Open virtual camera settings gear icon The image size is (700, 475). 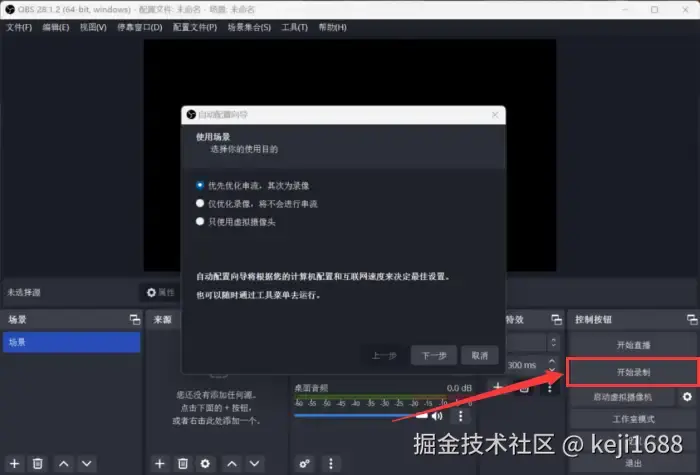687,396
